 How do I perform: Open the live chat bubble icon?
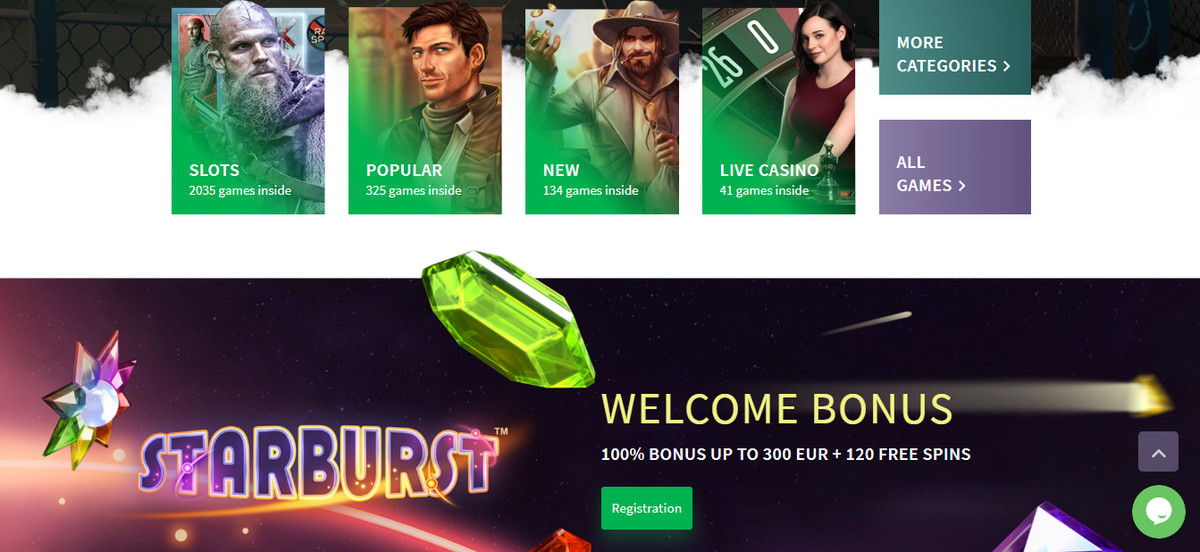coord(1158,512)
